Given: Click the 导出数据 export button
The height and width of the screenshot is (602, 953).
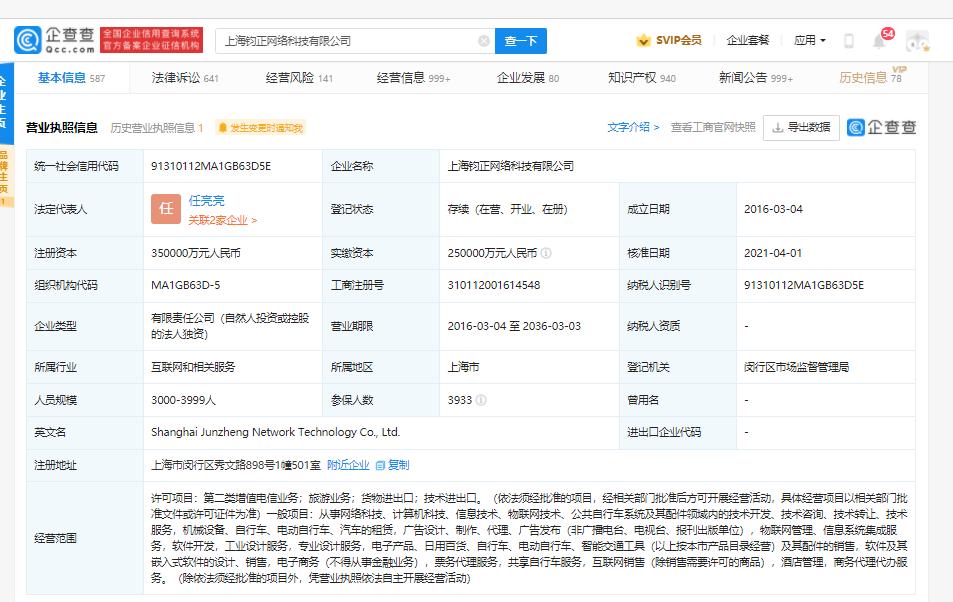Looking at the screenshot, I should coord(801,127).
